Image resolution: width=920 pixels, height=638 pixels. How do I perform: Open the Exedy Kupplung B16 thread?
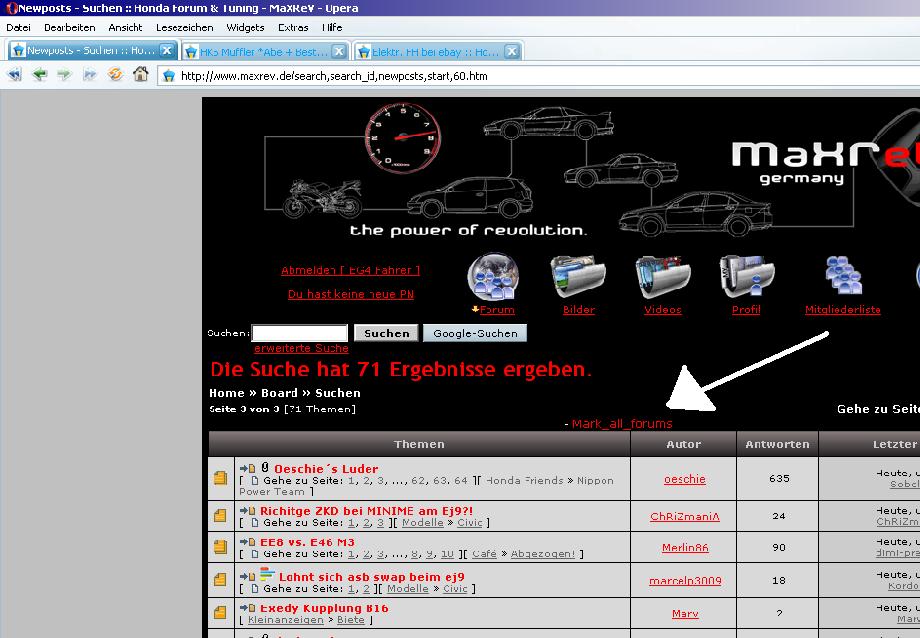(324, 608)
